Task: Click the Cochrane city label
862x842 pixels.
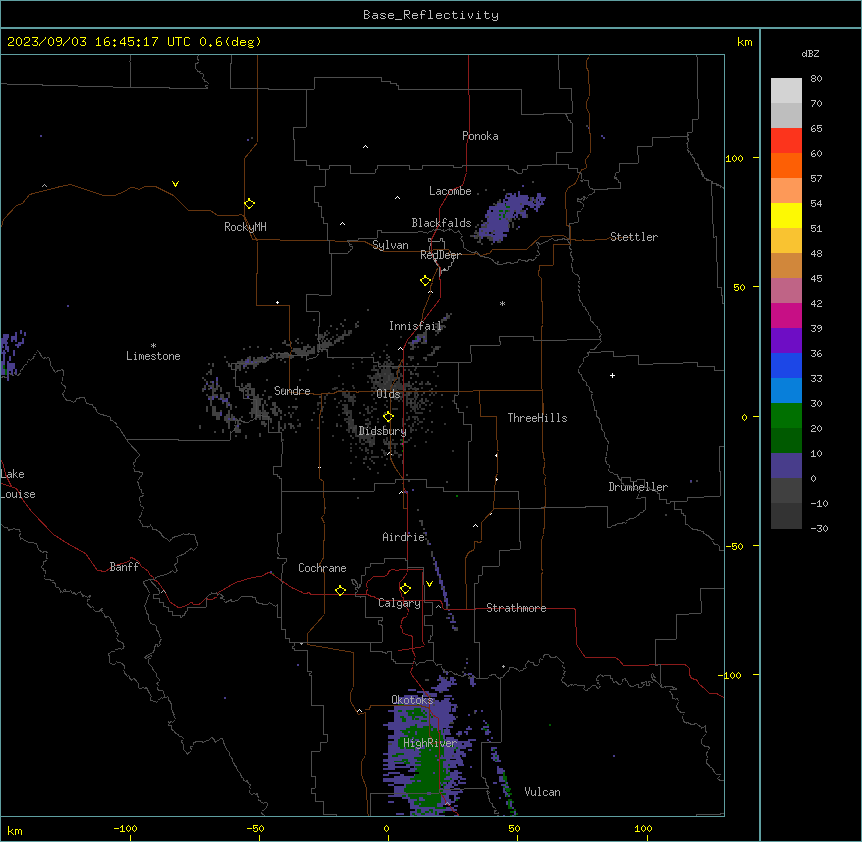Action: 322,568
